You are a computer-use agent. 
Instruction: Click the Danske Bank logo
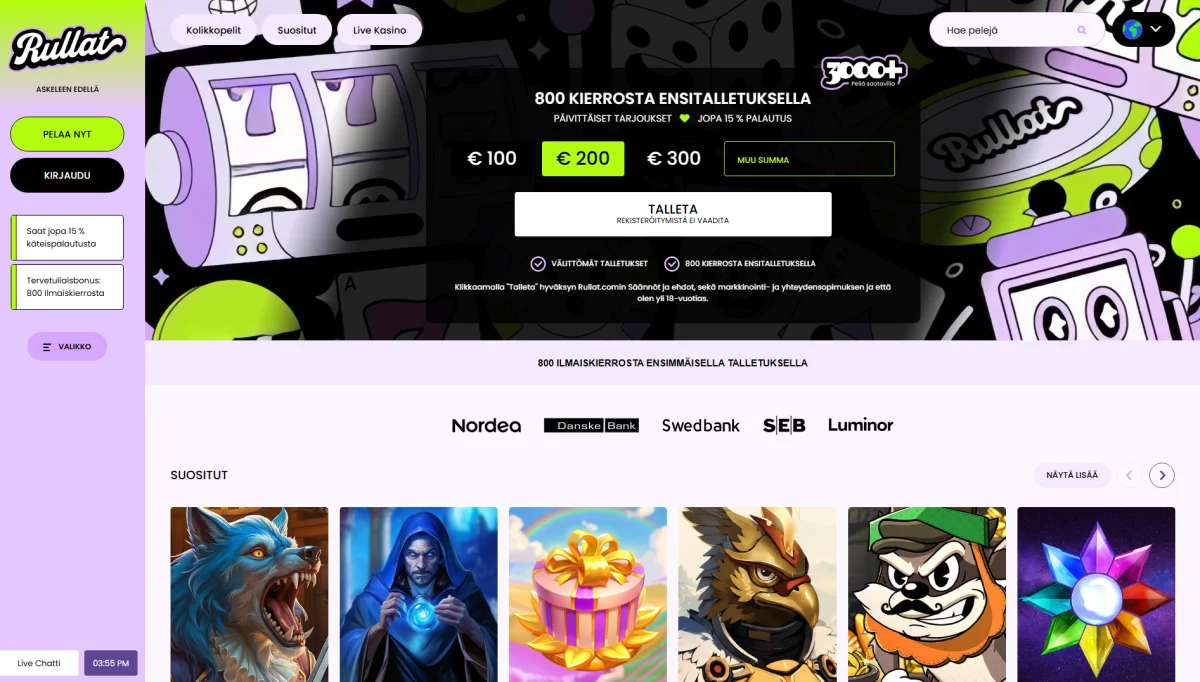coord(591,425)
